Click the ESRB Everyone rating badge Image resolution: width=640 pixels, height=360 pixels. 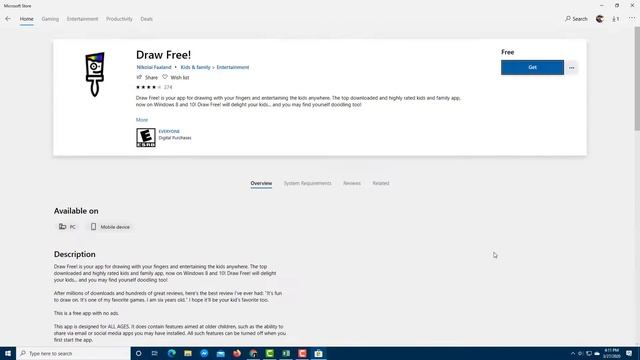tap(146, 138)
